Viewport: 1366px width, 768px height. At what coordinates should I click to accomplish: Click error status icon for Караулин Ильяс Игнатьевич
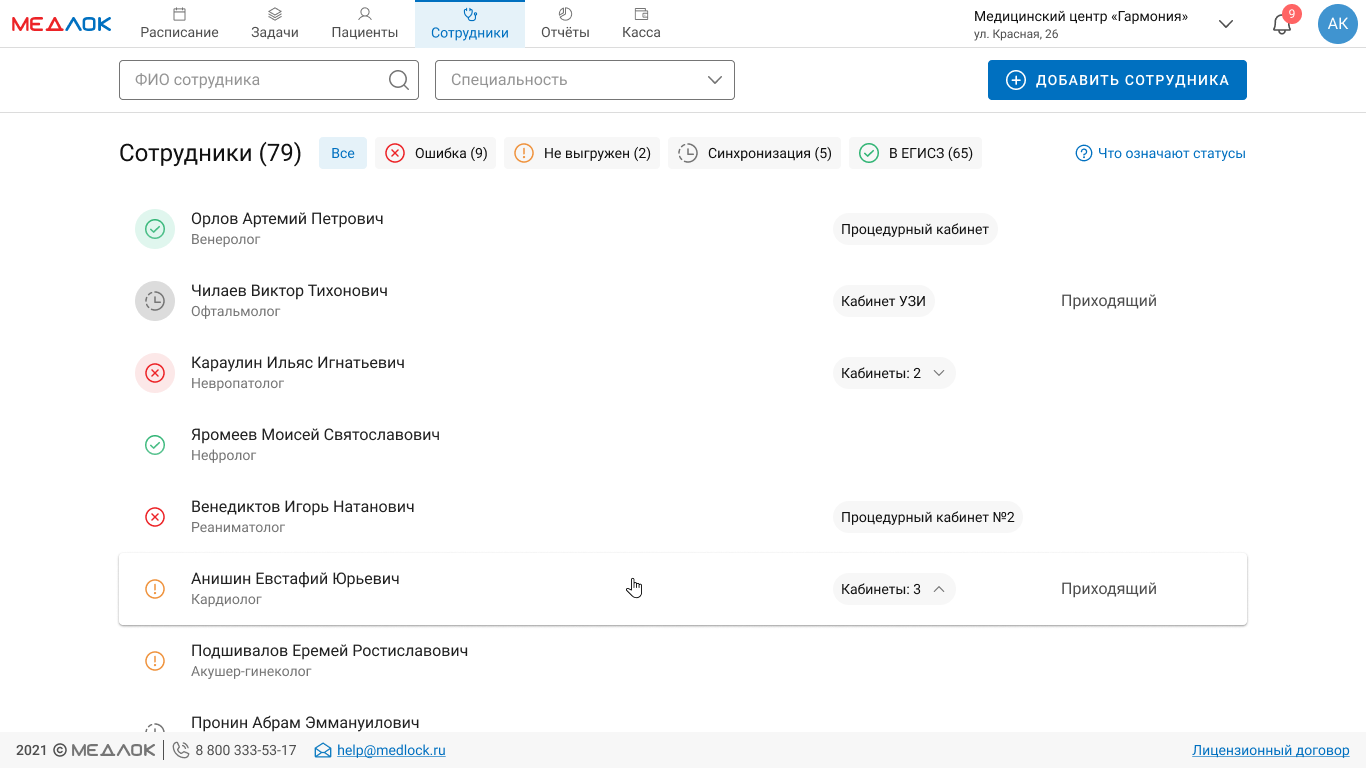click(155, 373)
